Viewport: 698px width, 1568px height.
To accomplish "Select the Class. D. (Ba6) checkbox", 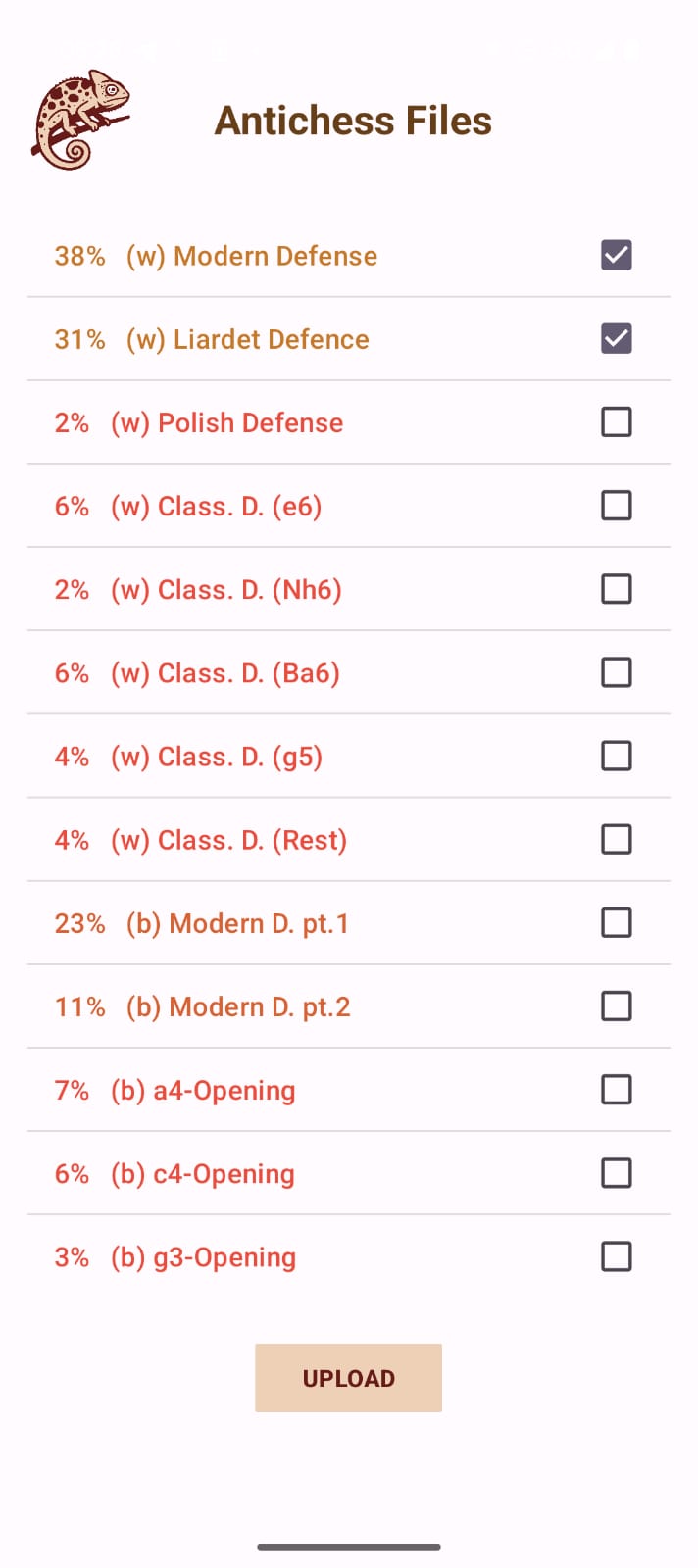I will [616, 672].
